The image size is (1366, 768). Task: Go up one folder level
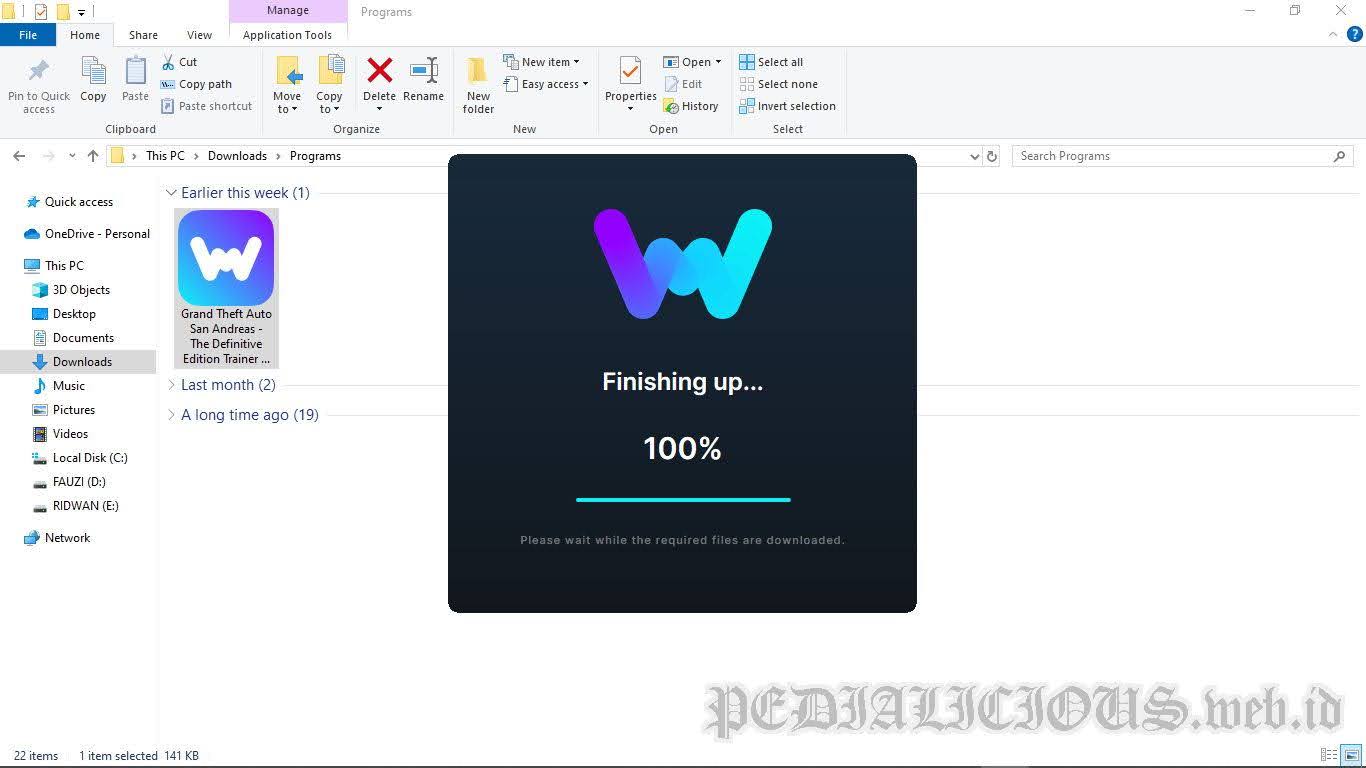(93, 156)
